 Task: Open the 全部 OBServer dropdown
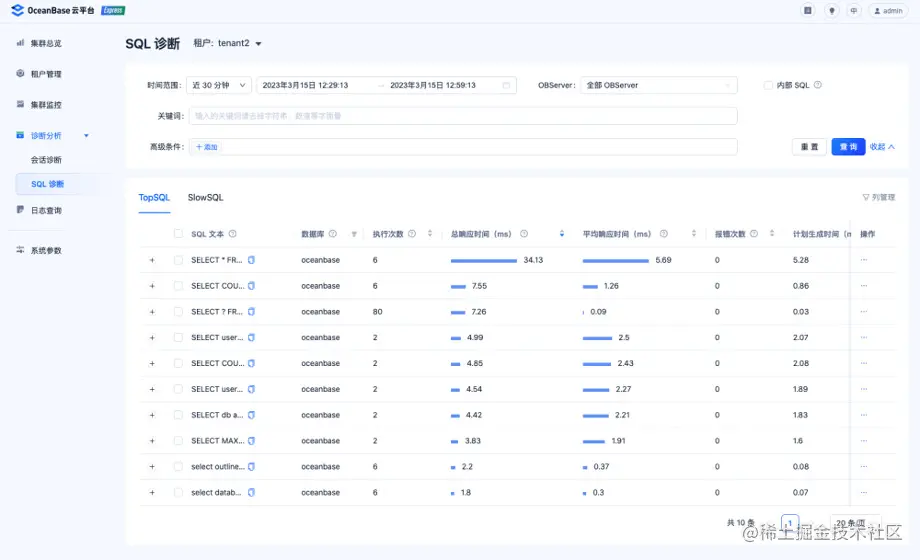coord(658,85)
